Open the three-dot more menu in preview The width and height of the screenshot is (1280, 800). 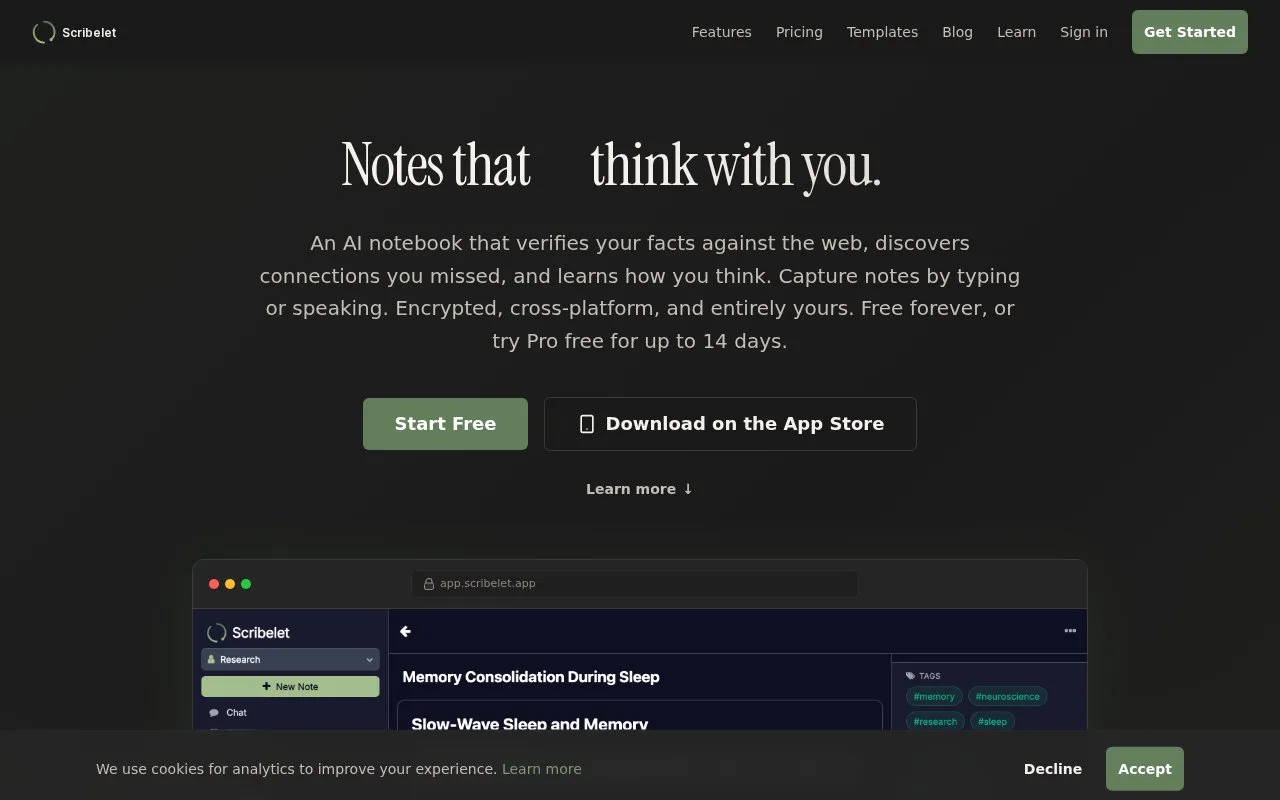tap(1070, 631)
